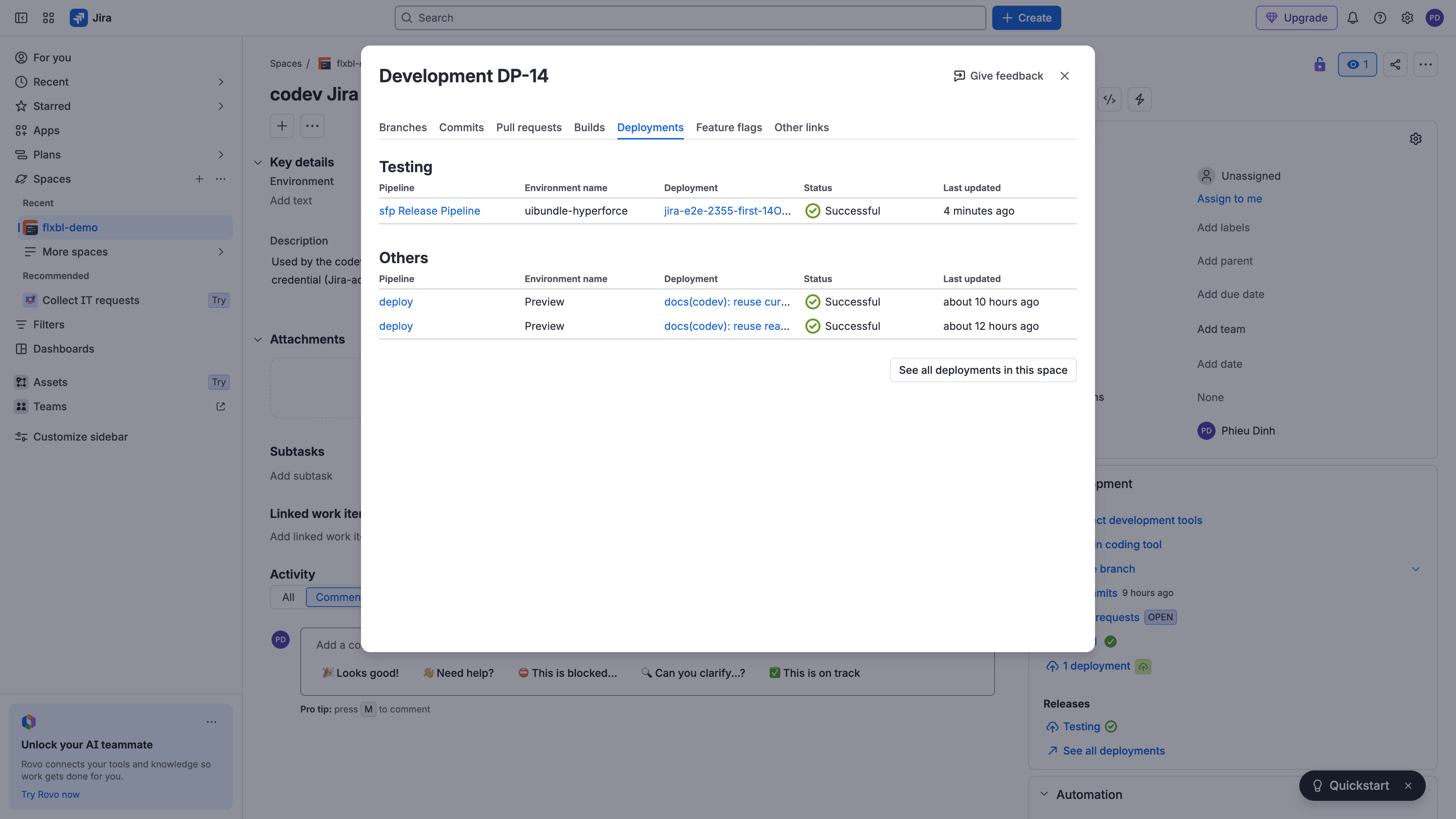
Task: Open the docs(codev): reuse cur... deployment
Action: pos(727,302)
